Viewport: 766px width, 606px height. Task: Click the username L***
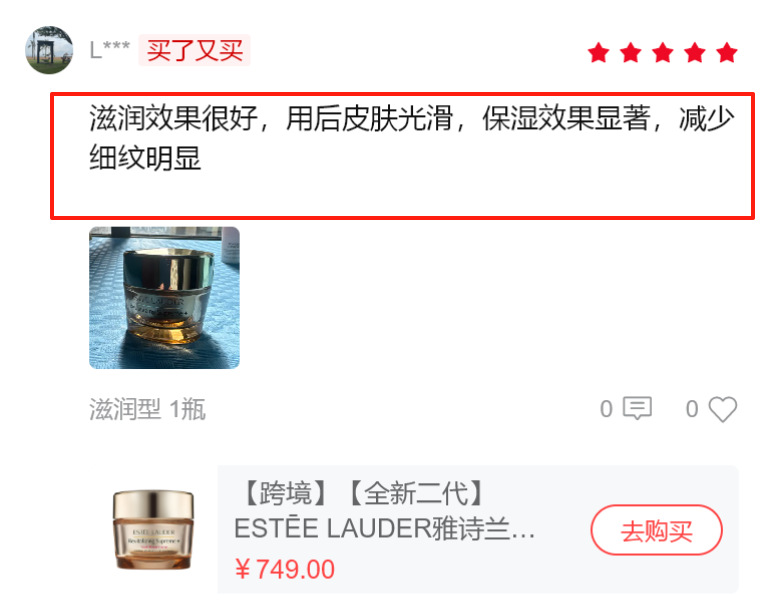[x=110, y=50]
